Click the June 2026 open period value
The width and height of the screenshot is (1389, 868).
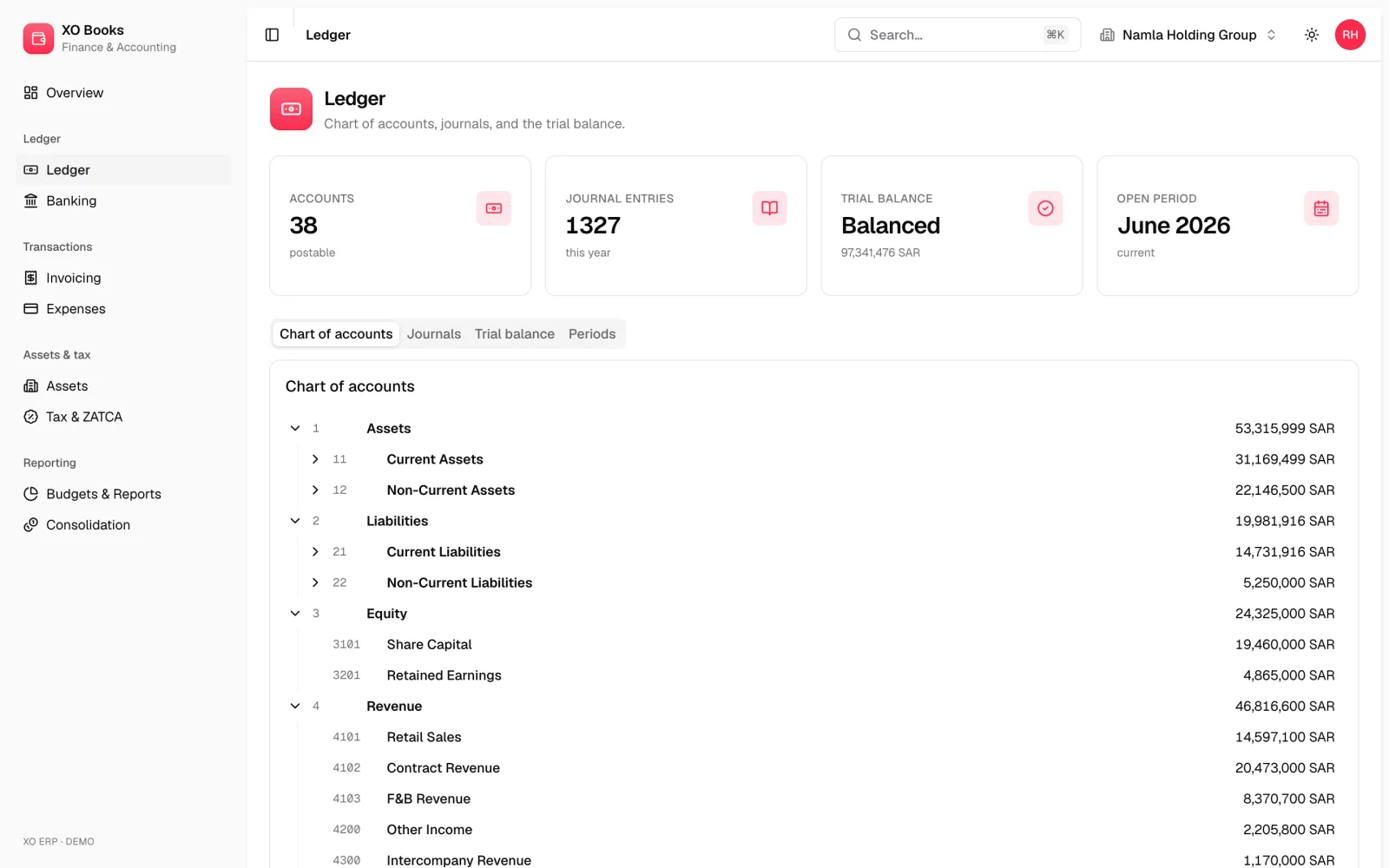click(1174, 226)
